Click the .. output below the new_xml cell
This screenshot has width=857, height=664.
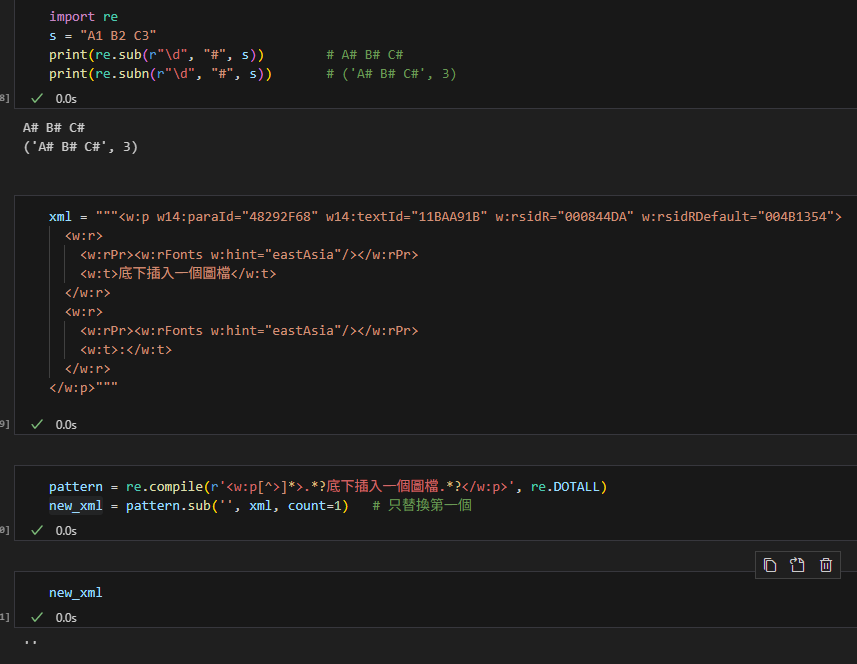tap(29, 640)
